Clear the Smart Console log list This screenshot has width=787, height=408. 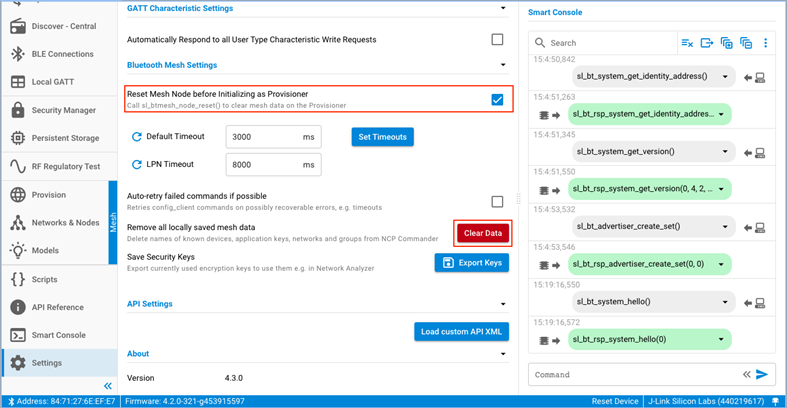tap(687, 43)
